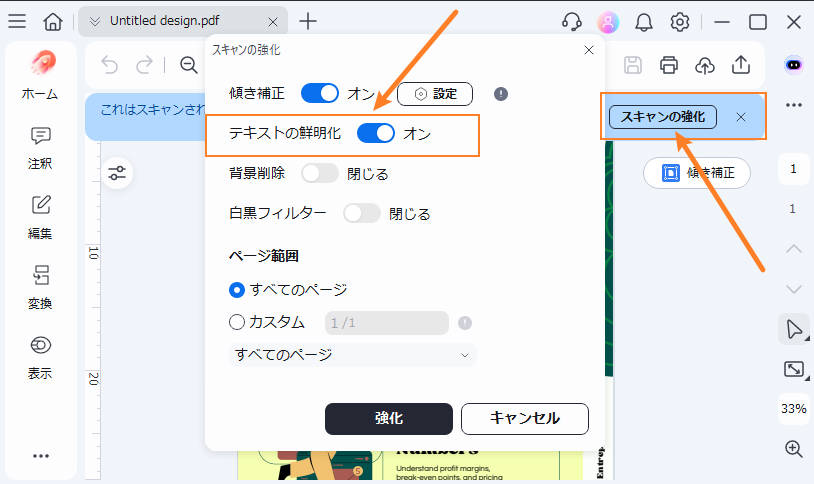The width and height of the screenshot is (814, 484).
Task: Save the document with floppy icon
Action: click(x=632, y=65)
